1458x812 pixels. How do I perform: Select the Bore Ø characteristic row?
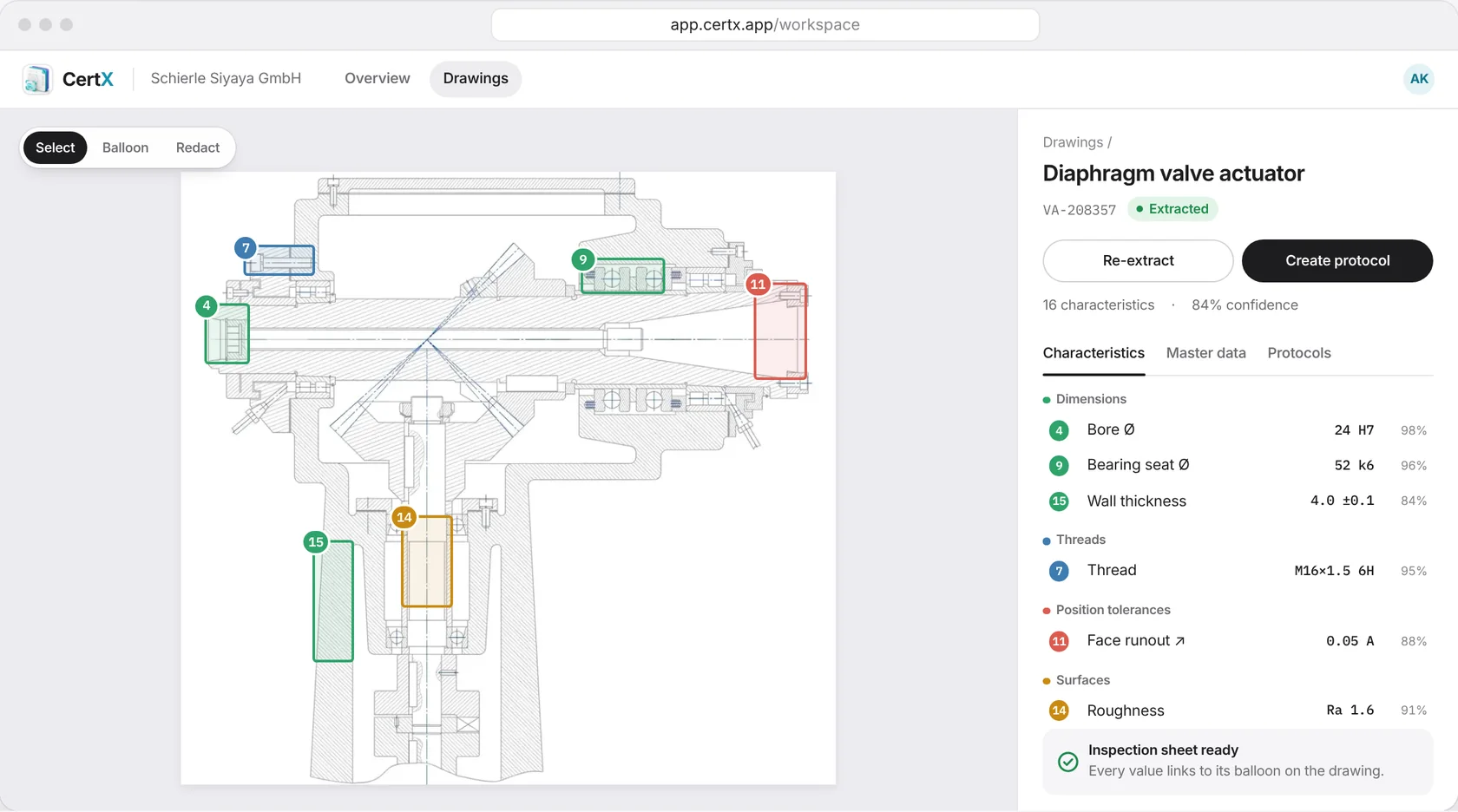point(1238,430)
